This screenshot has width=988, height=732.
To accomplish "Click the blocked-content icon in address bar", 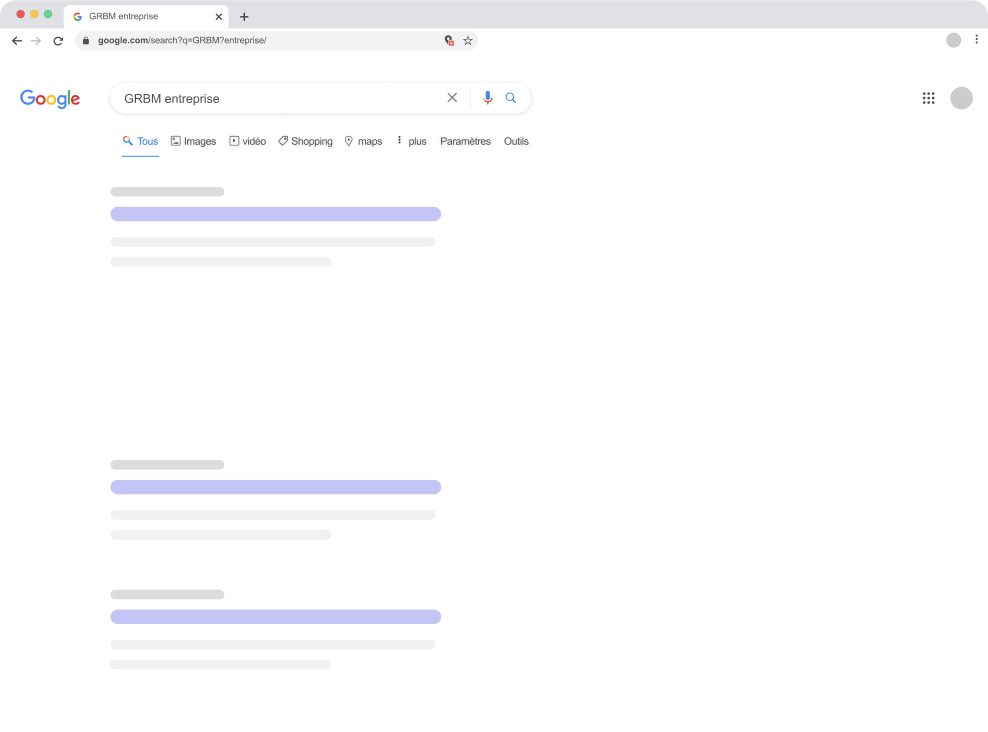I will click(x=449, y=41).
